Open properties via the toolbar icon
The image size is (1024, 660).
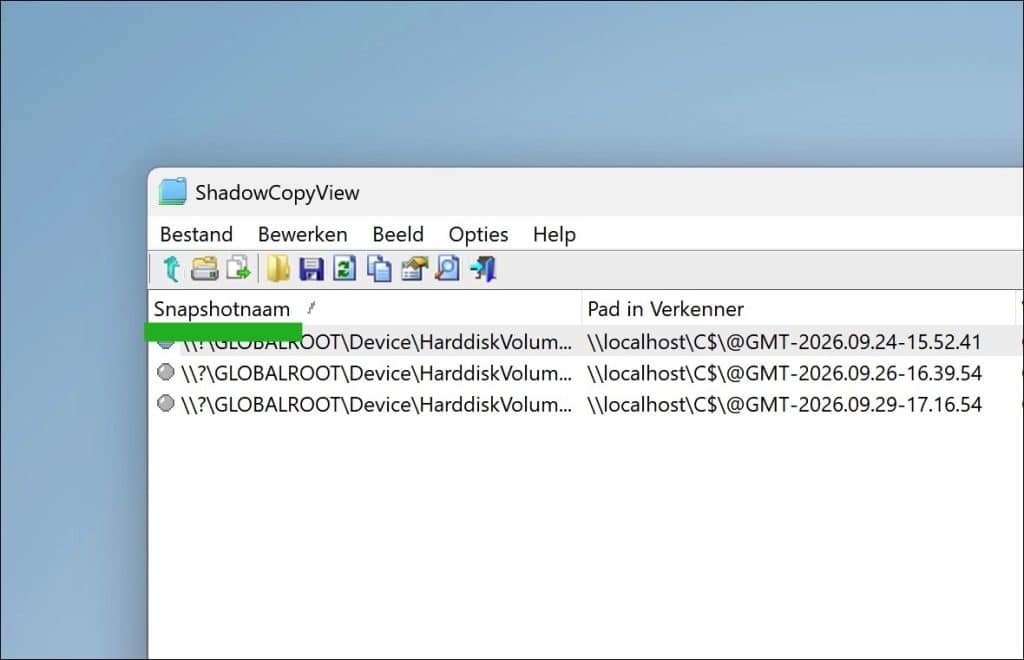click(x=414, y=268)
